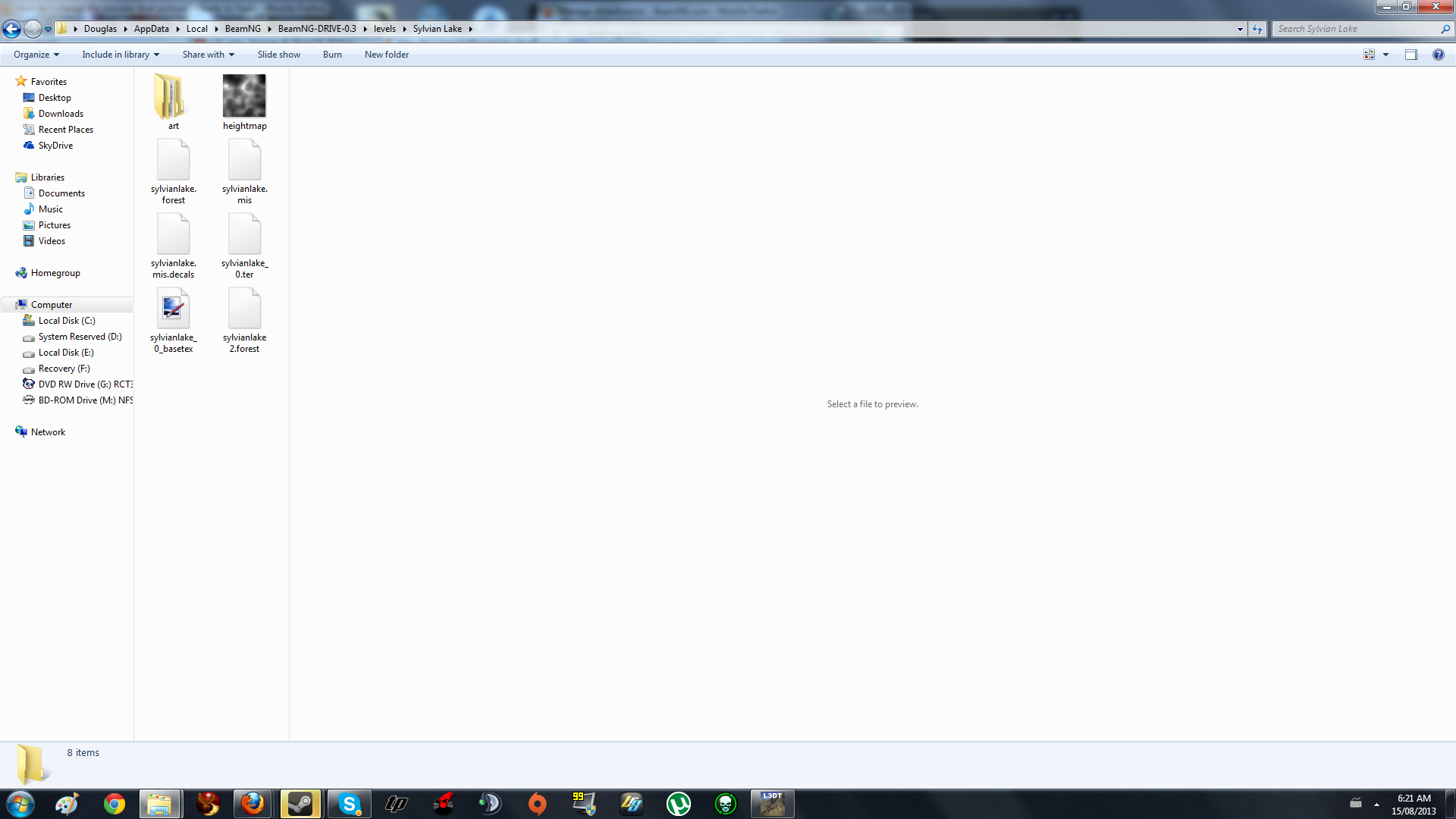Click the Burn button

pos(332,55)
